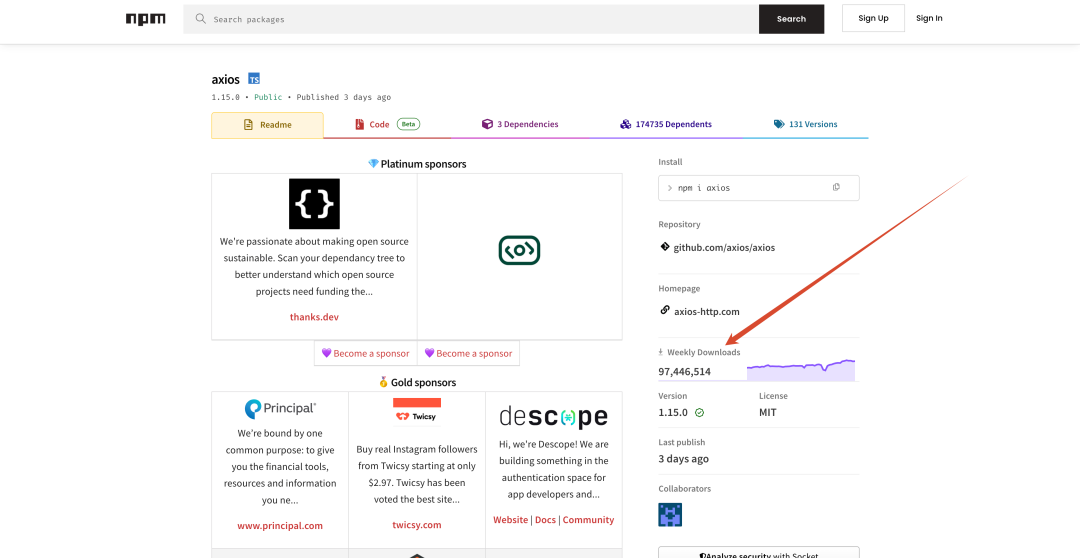
Task: Open the Principal sponsor logo
Action: tap(280, 408)
